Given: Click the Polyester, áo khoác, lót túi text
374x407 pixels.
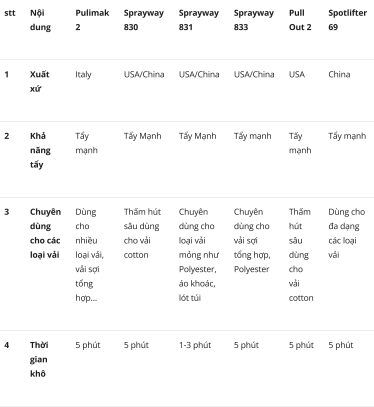Looking at the screenshot, I should (197, 283).
